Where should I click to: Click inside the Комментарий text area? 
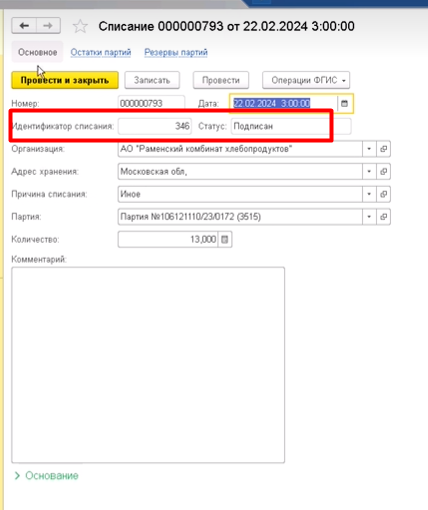click(x=148, y=365)
